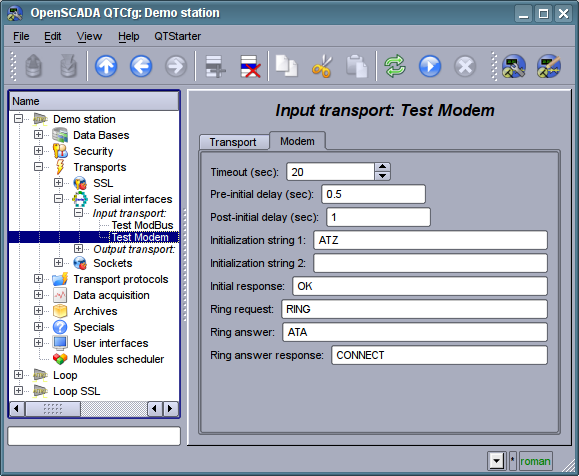Go up one level with the up arrow
Screen dimensions: 579x476
tap(106, 66)
